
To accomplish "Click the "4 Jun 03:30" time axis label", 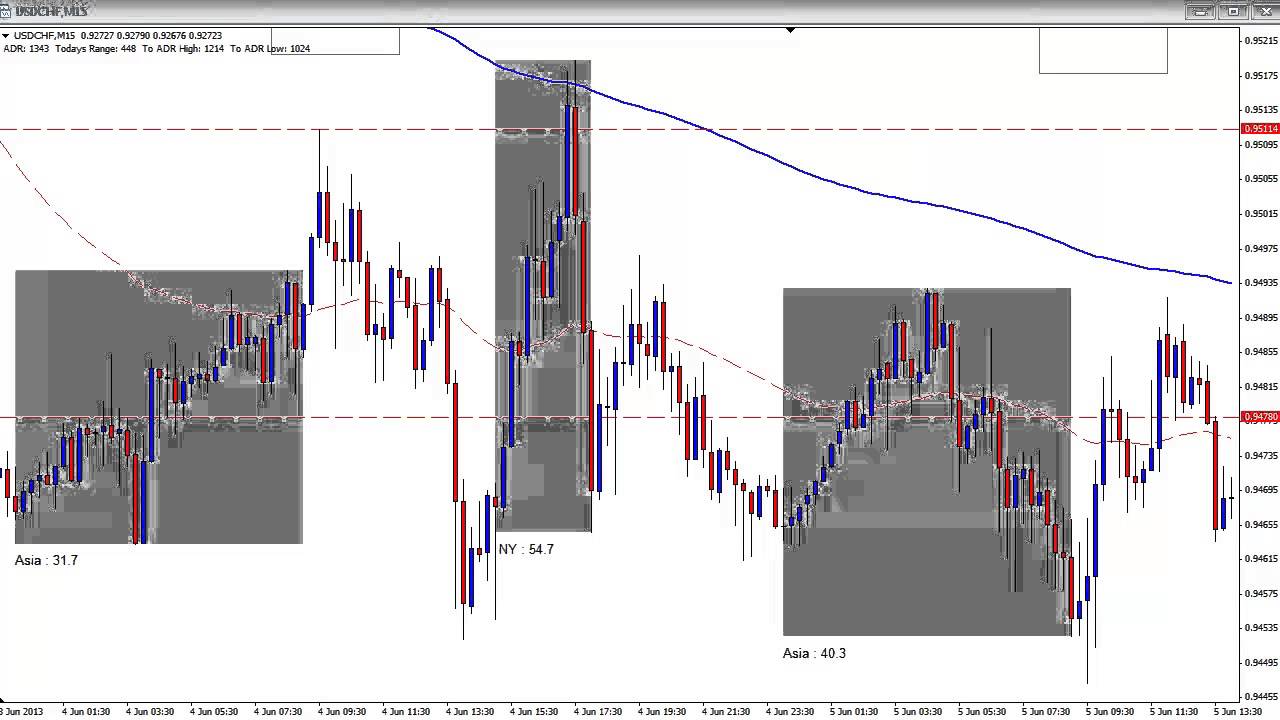I will (x=150, y=712).
